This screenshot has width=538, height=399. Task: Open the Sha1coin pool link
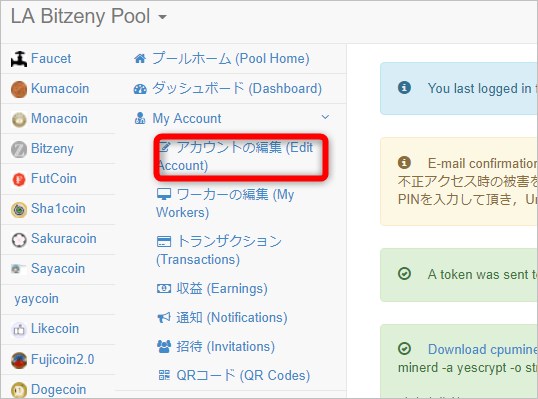[x=58, y=209]
